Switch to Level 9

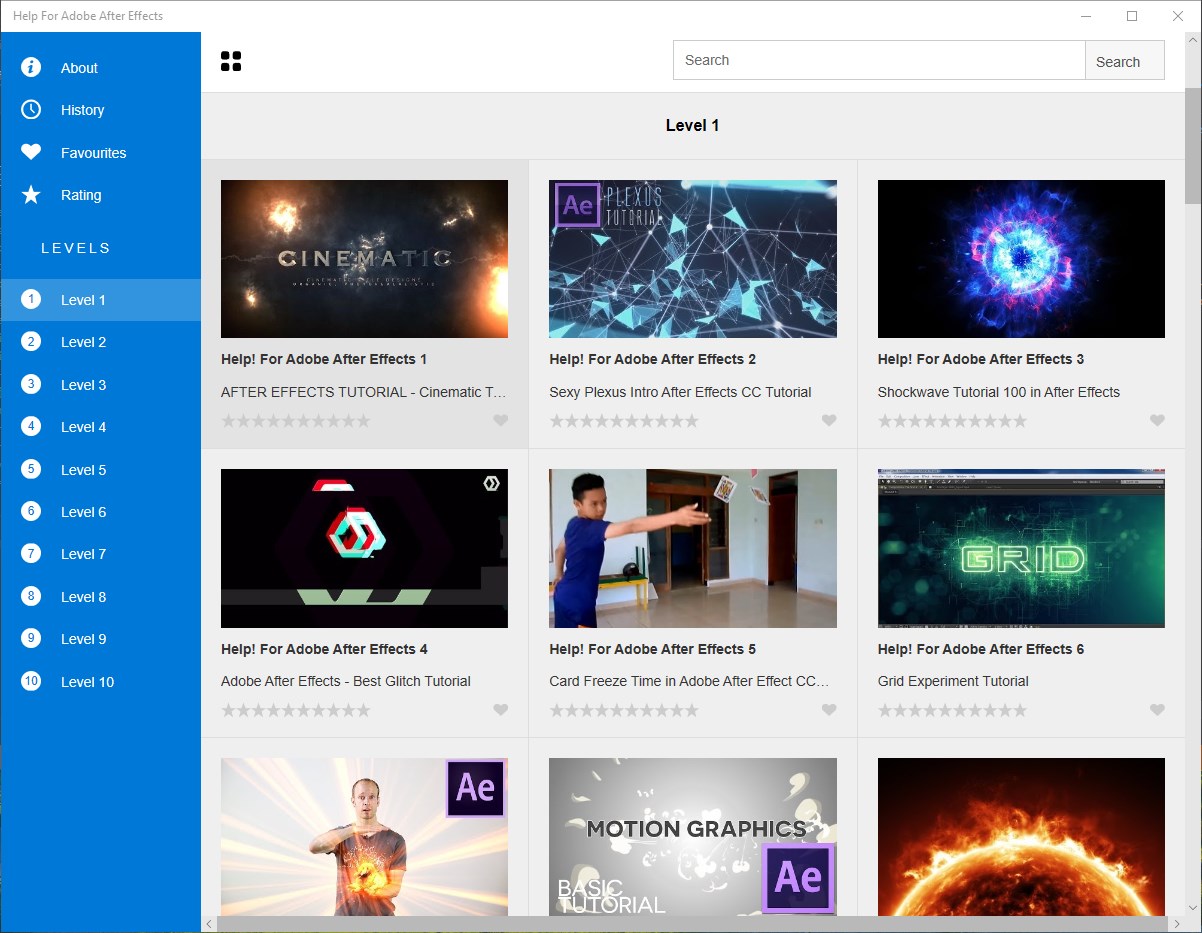pyautogui.click(x=100, y=638)
